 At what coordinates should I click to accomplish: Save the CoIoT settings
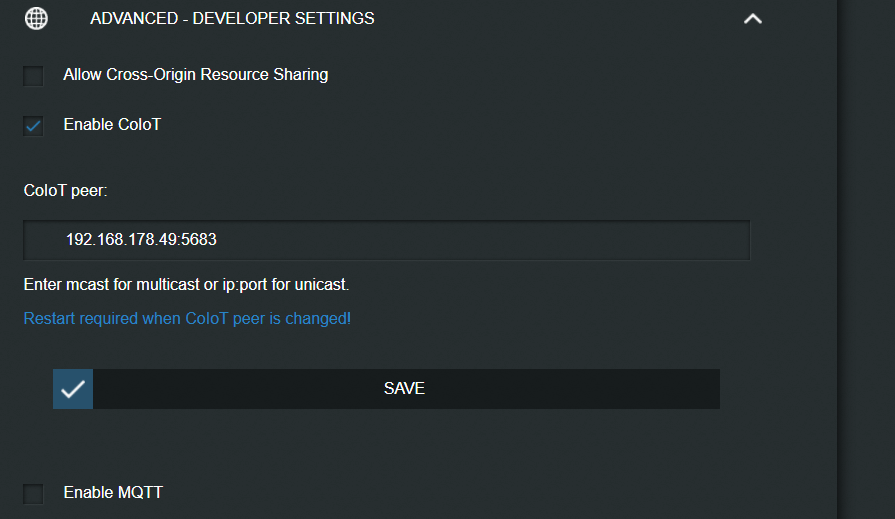[386, 389]
